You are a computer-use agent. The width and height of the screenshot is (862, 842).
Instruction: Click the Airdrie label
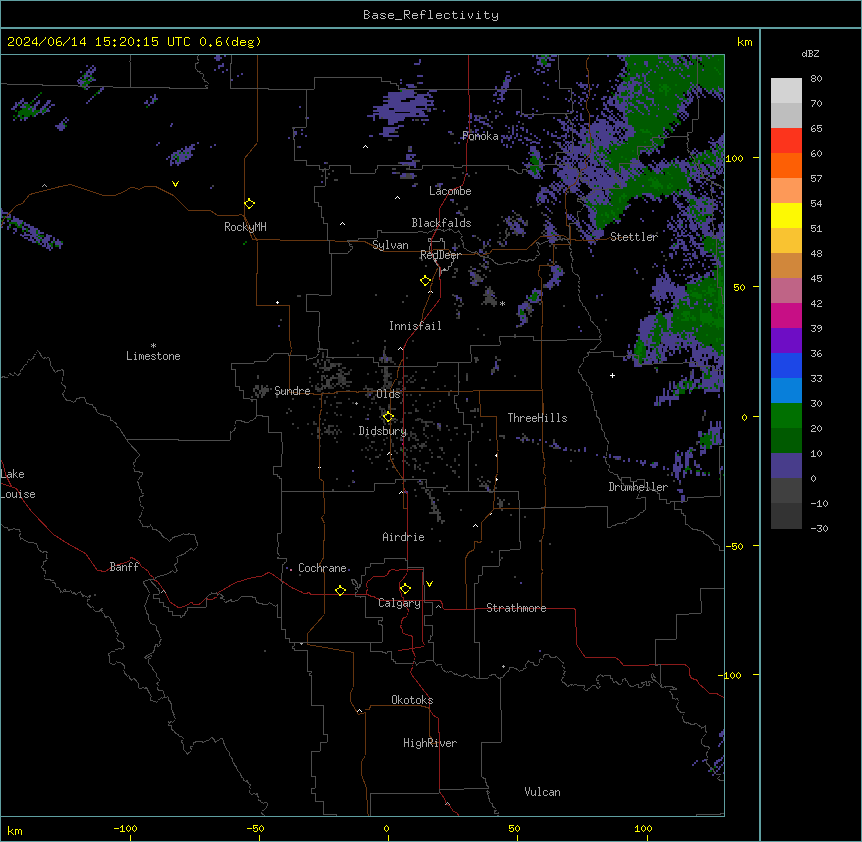click(x=404, y=537)
